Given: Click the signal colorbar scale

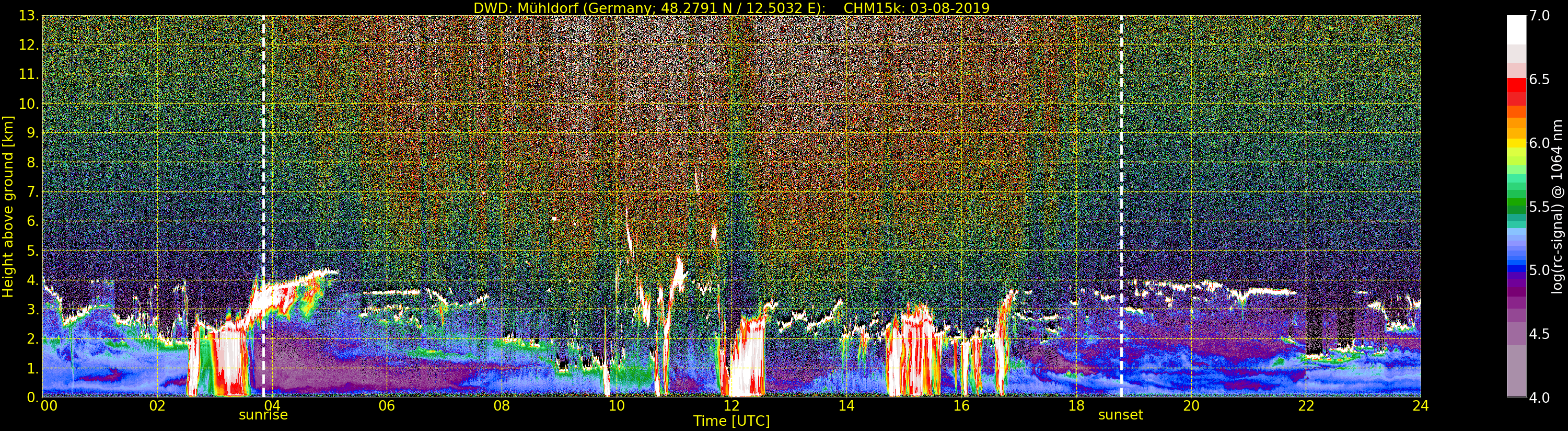Looking at the screenshot, I should (1516, 206).
